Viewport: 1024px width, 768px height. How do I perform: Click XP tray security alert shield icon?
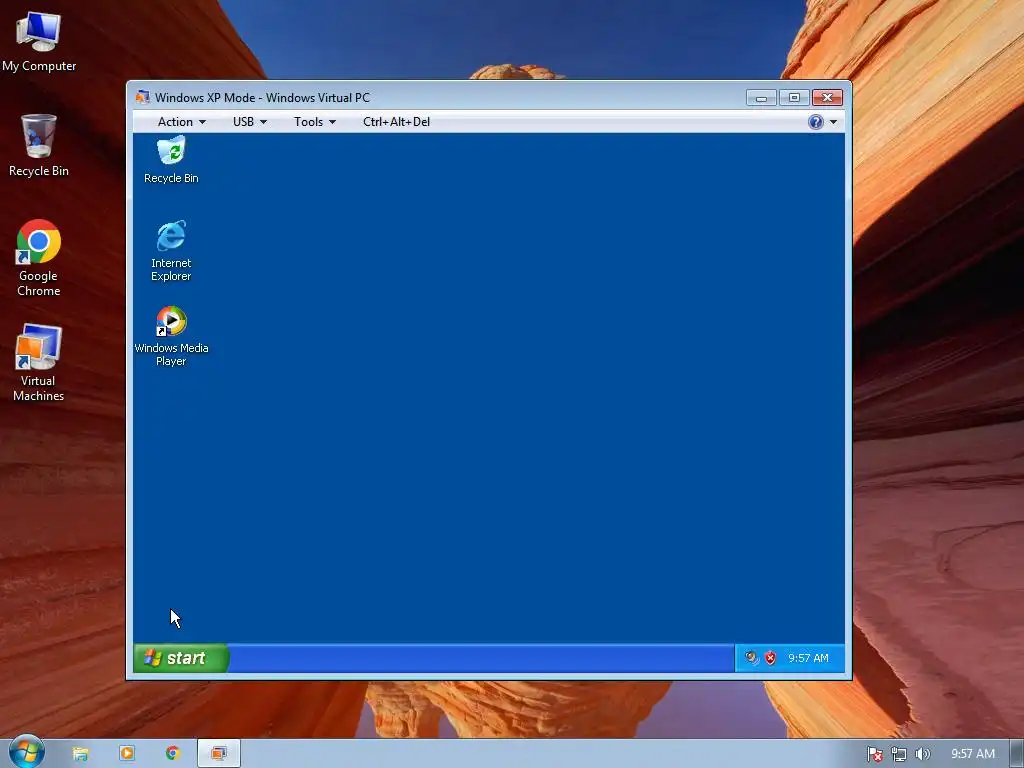[771, 658]
